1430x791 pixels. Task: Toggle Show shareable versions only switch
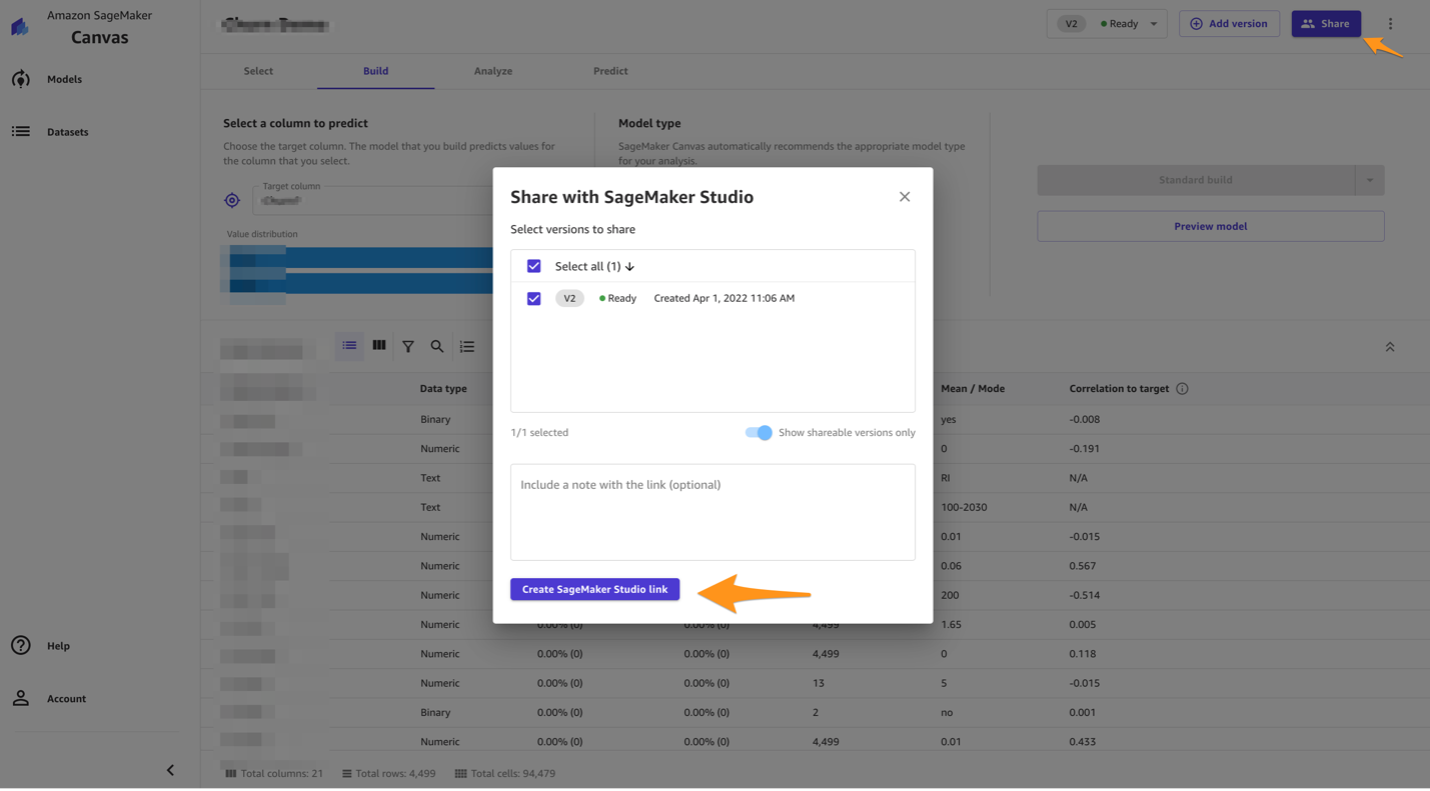759,433
